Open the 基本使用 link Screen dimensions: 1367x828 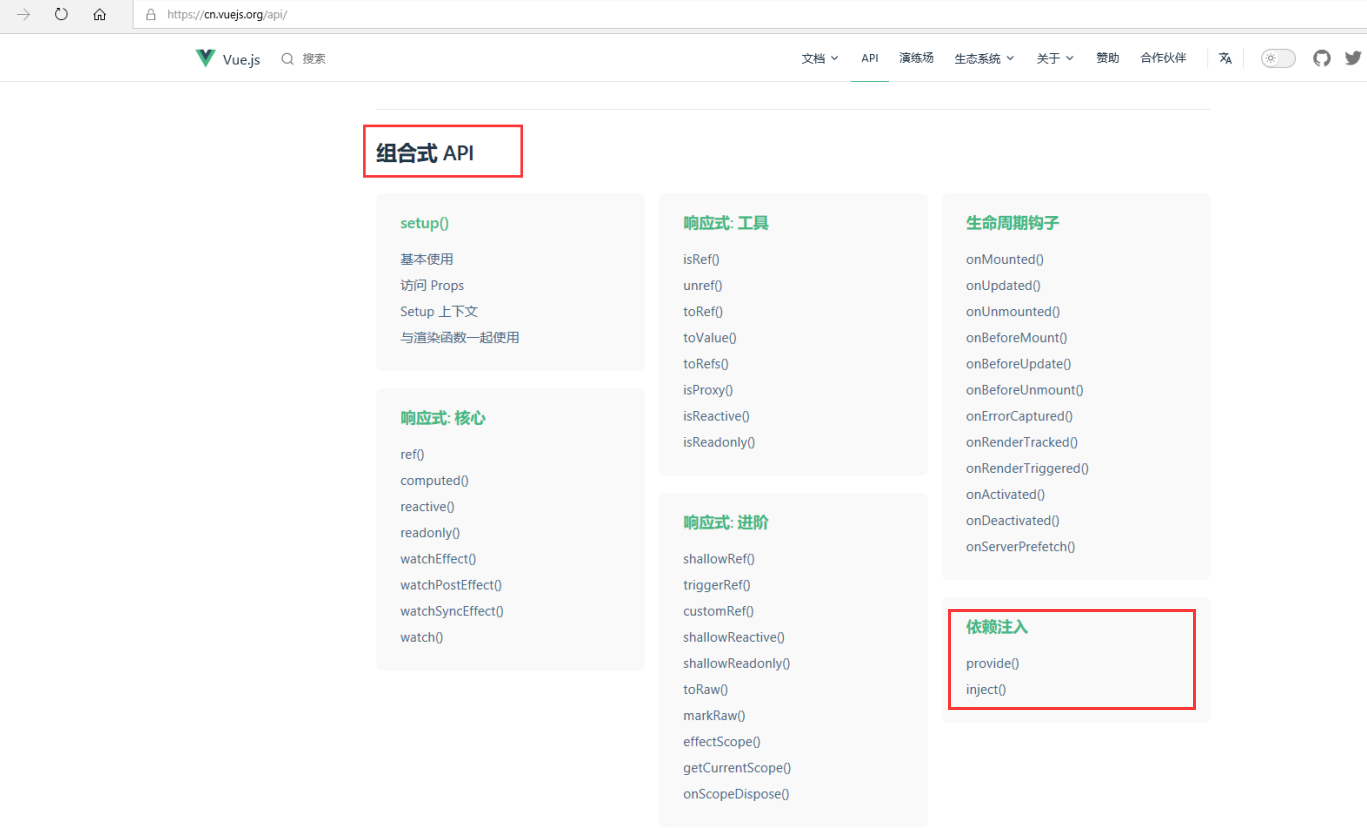click(x=427, y=259)
